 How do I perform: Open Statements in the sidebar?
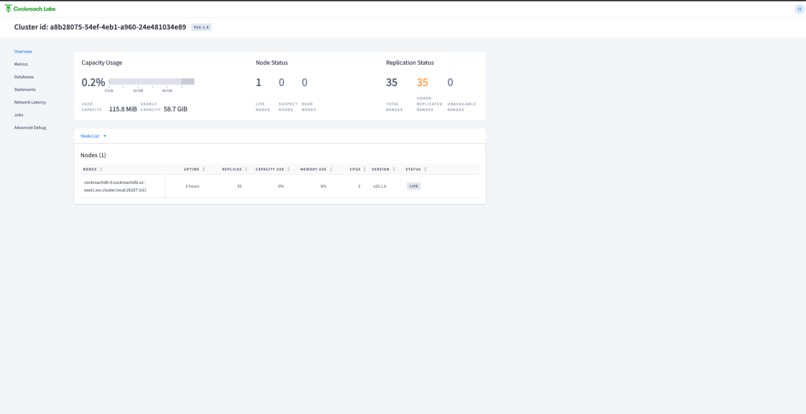(25, 89)
